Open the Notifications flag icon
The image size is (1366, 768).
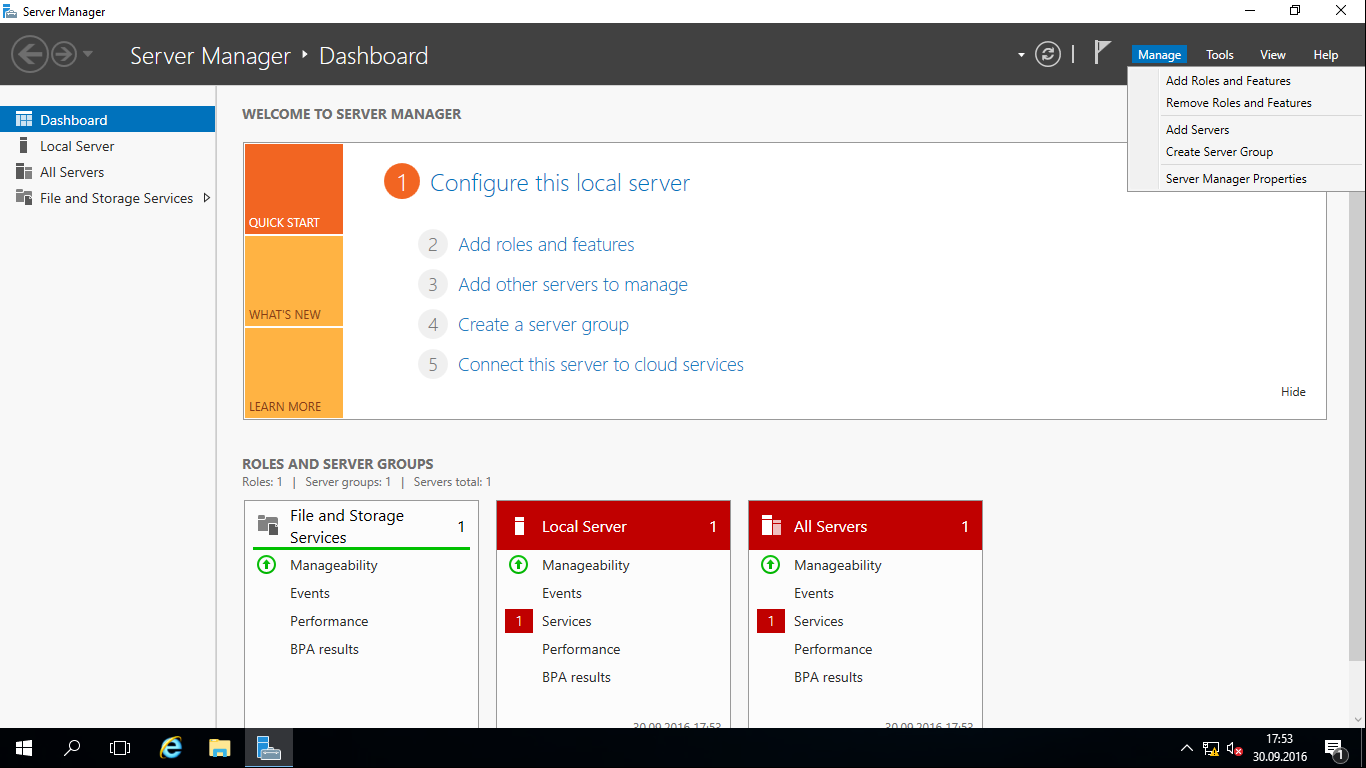(1102, 52)
